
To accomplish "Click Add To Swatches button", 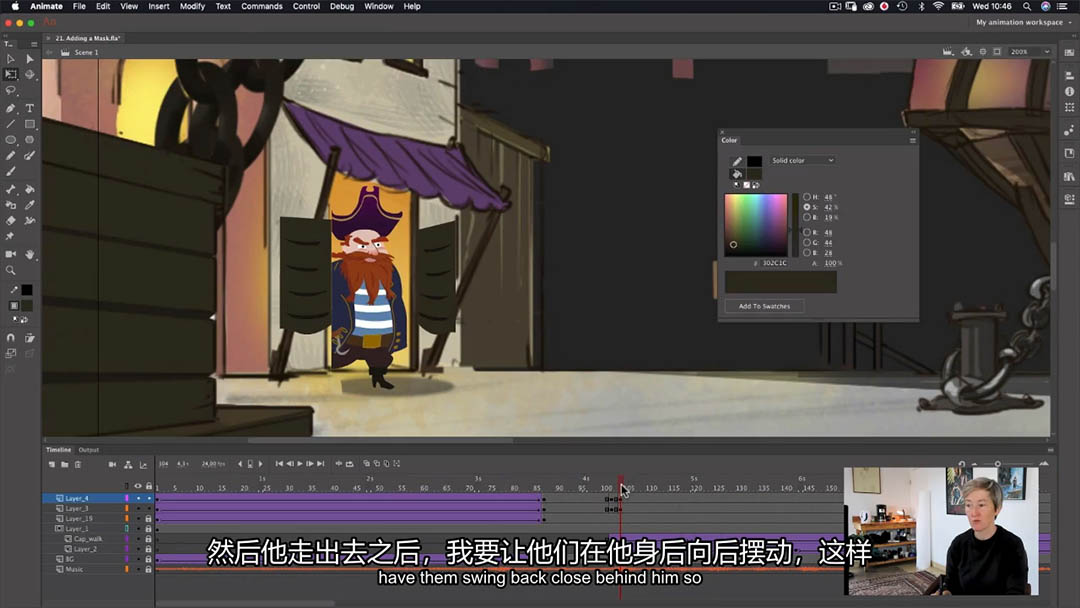I will click(765, 306).
